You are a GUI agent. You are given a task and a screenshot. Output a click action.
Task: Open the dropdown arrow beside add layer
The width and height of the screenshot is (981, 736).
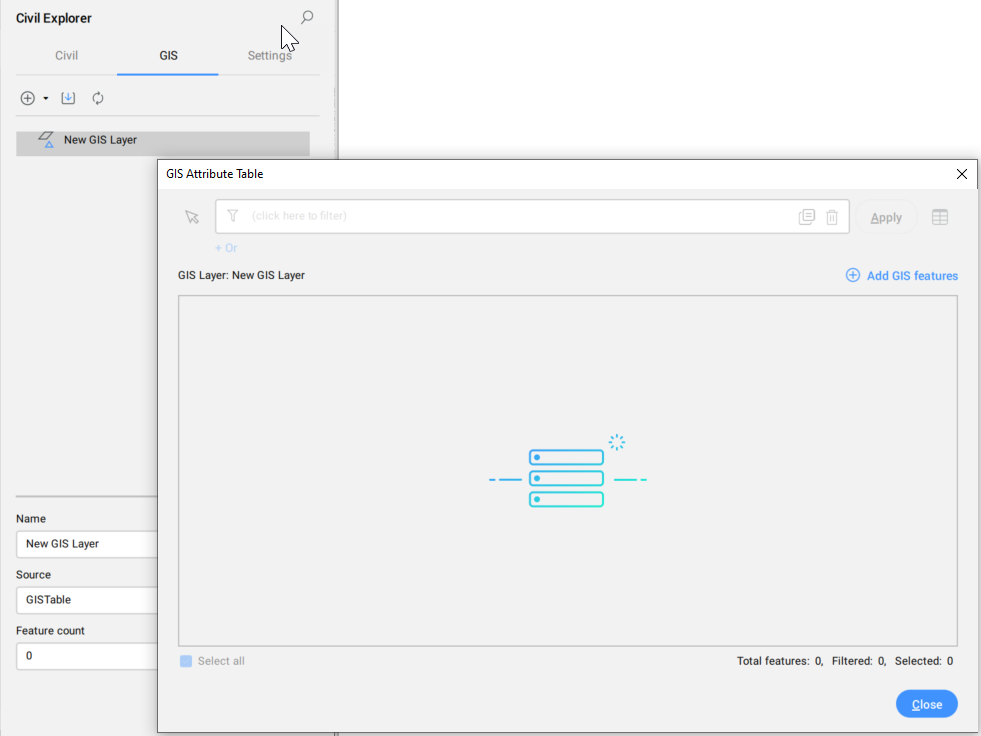pos(46,98)
